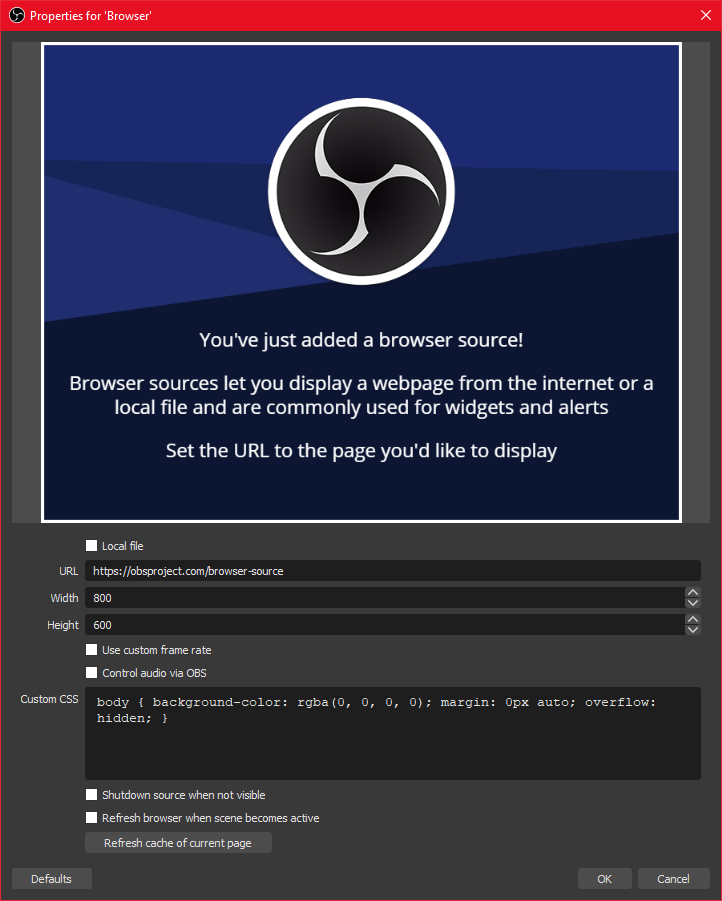Screen dimensions: 722x901
Task: Click the 'Custom CSS' label
Action: tap(49, 699)
